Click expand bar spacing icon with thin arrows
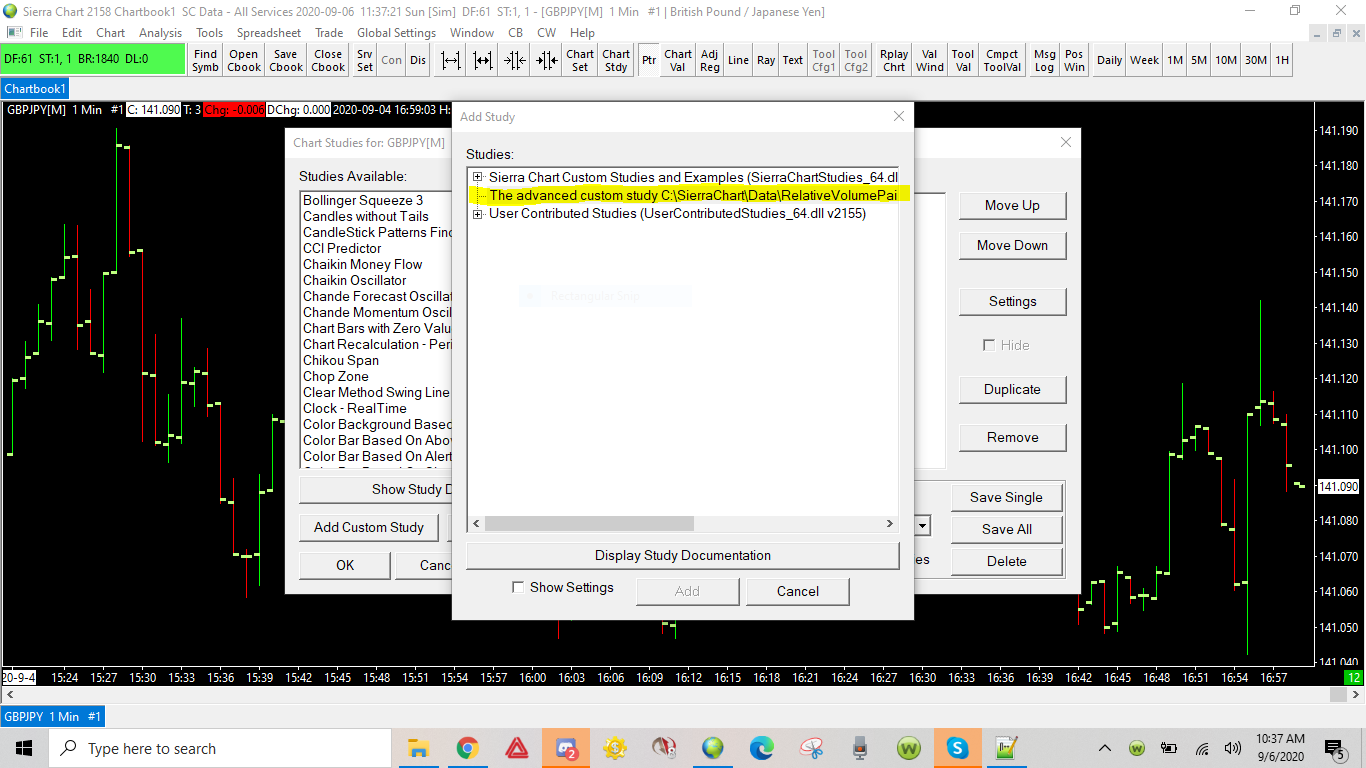The image size is (1366, 768). point(451,60)
